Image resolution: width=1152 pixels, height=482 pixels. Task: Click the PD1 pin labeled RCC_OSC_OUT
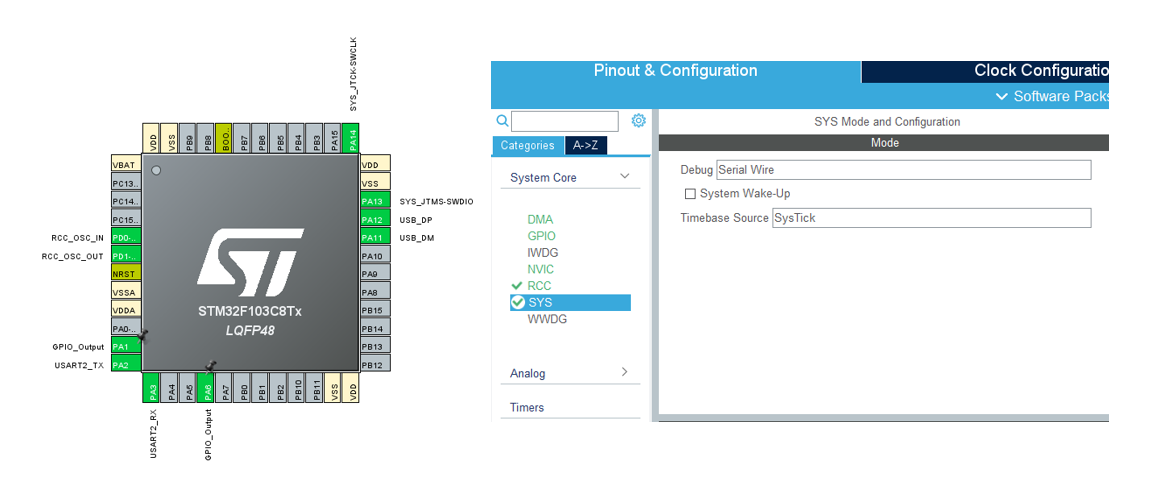126,256
